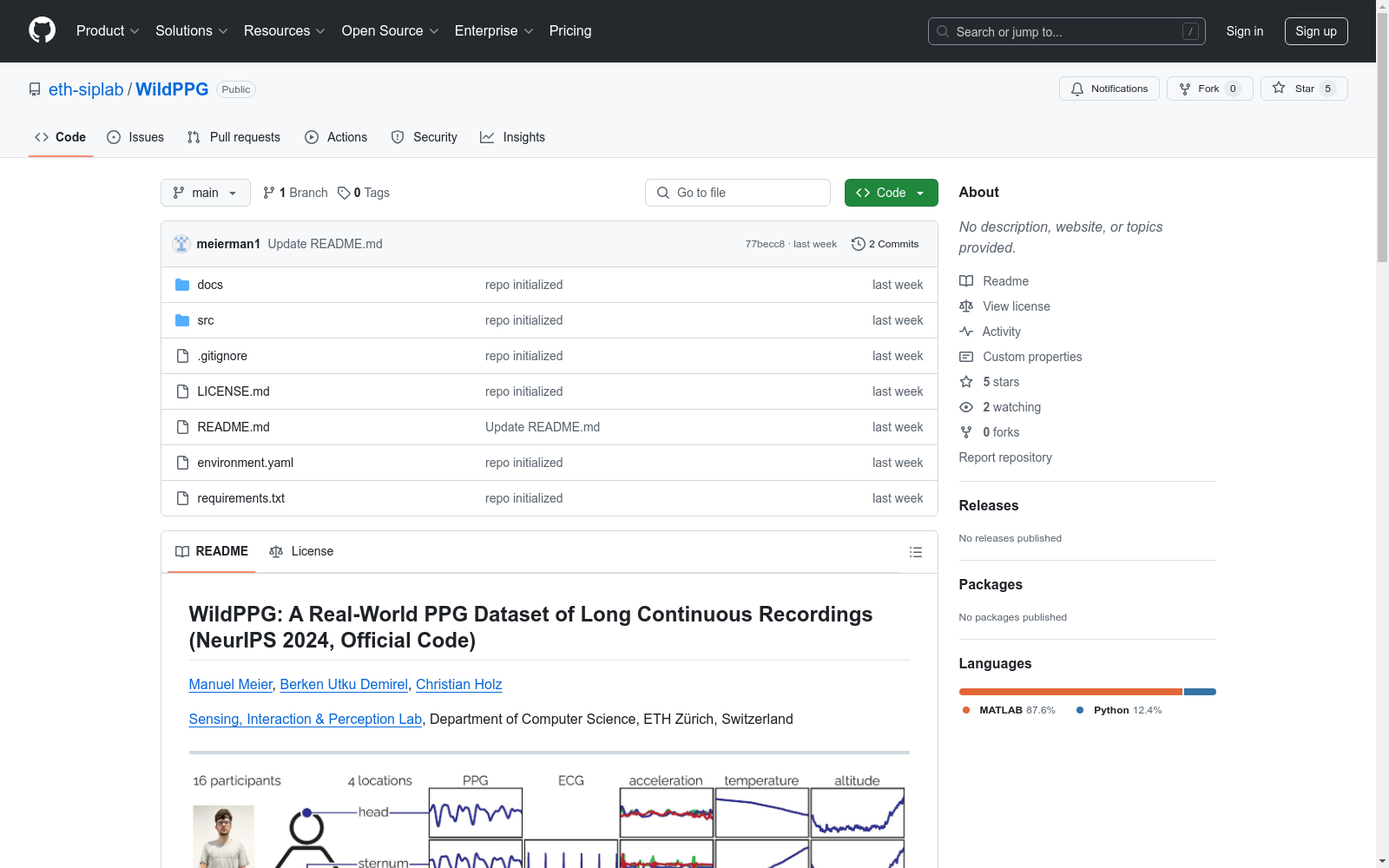Open the green Code dropdown
The height and width of the screenshot is (868, 1389).
coord(891,193)
